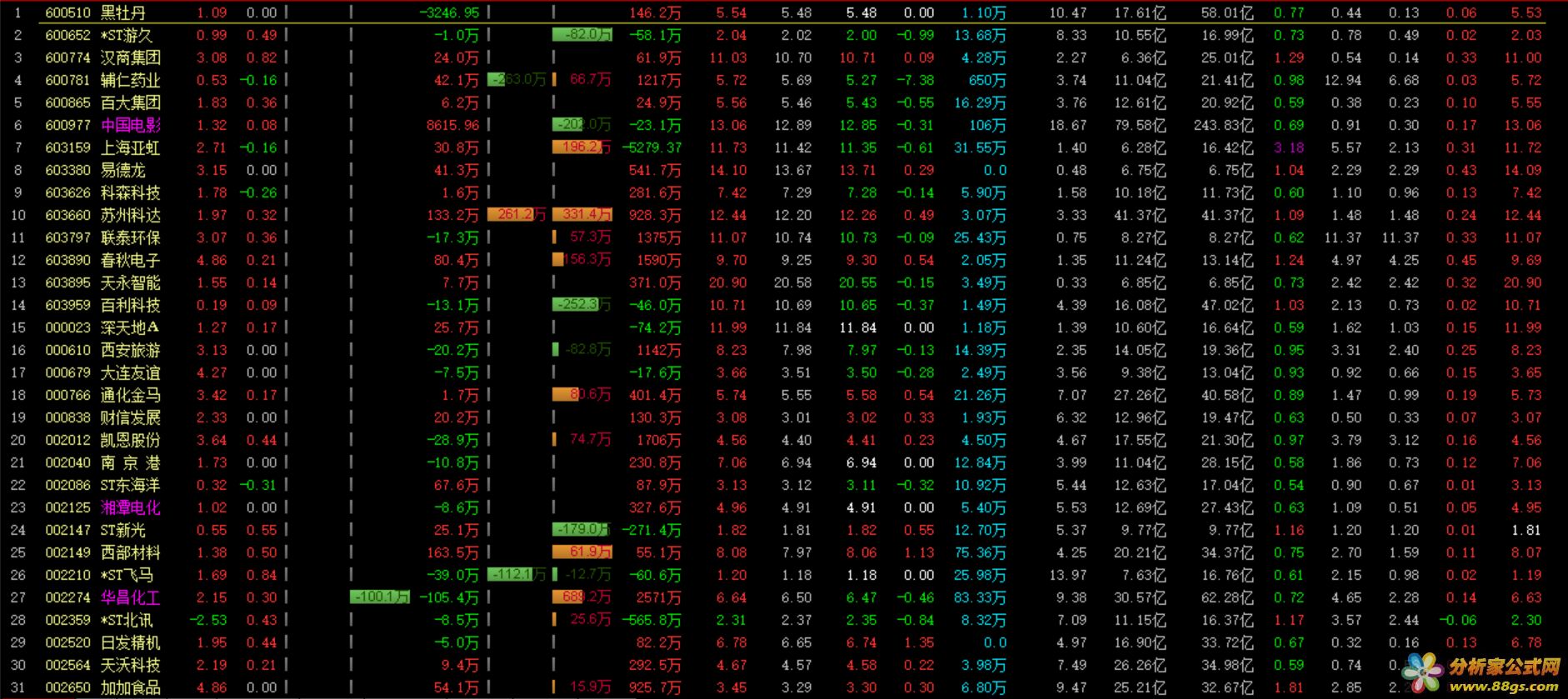1568x699 pixels.
Task: Select the magenta 中国电影 stock name
Action: (130, 125)
